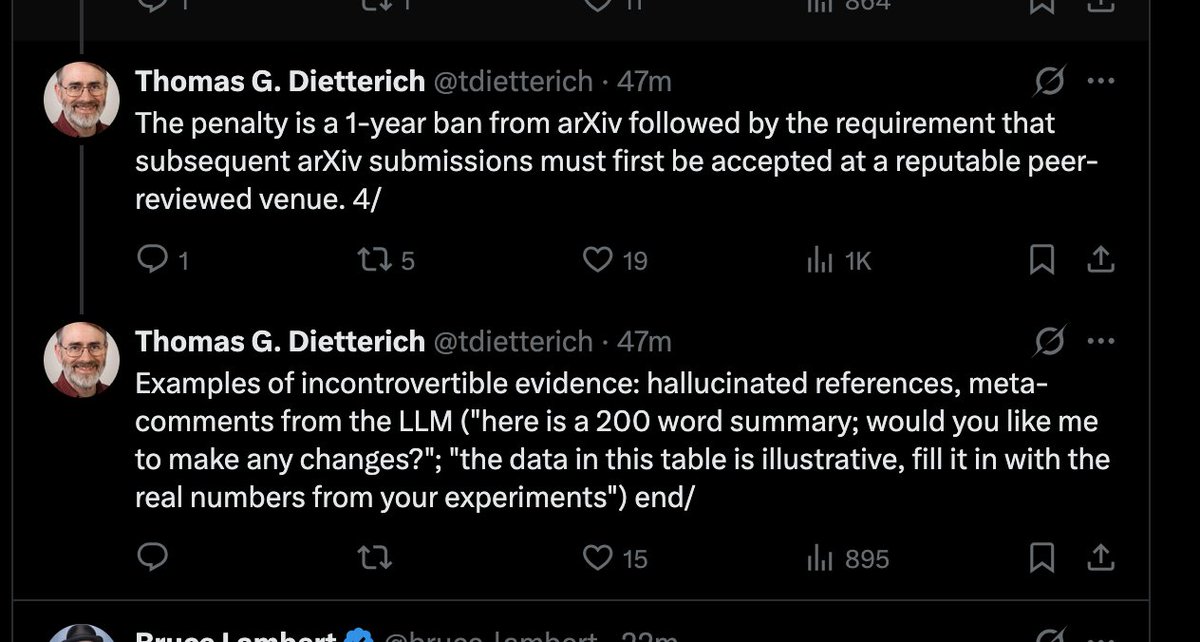
Task: Open Grok icon on the penalty tweet
Action: tap(1048, 81)
